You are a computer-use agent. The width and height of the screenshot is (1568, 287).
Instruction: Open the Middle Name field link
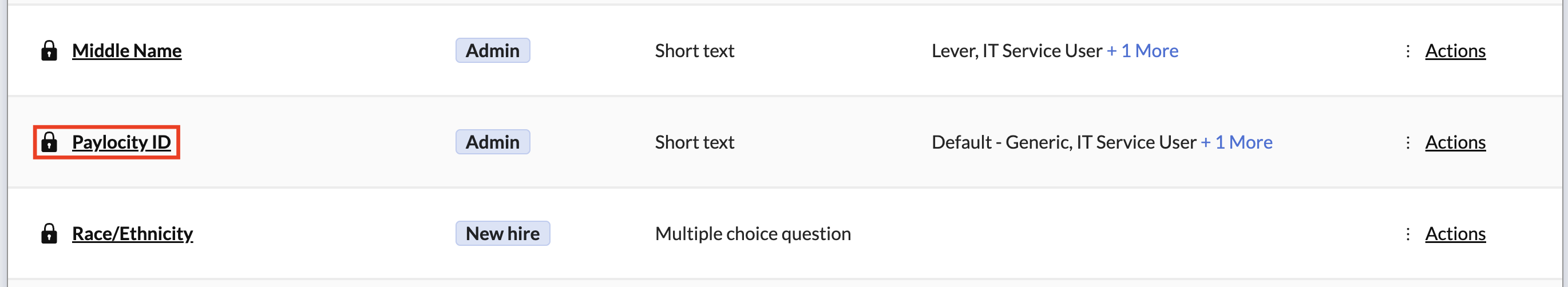coord(126,50)
